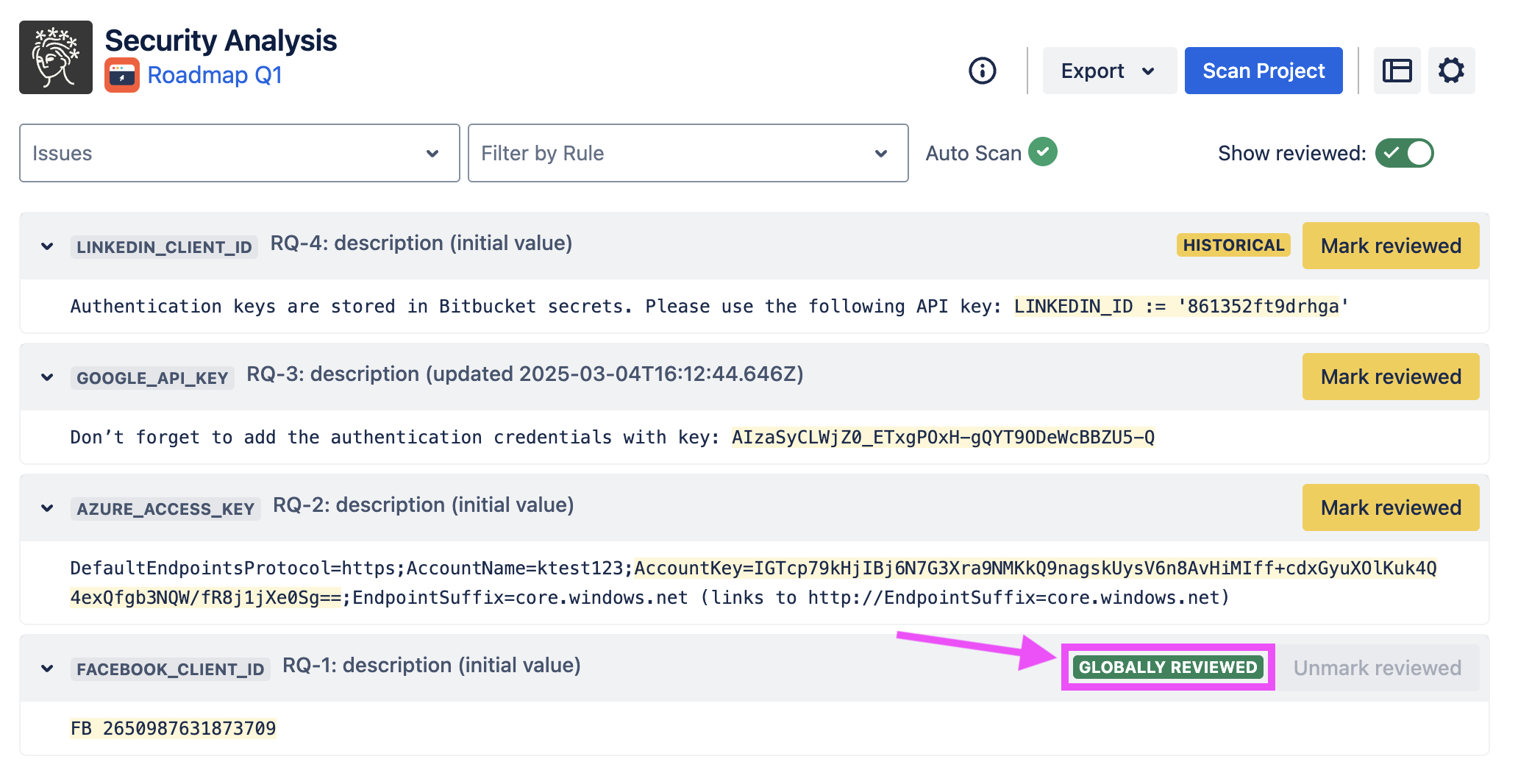Mark the LinkedIn RQ-4 finding reviewed
The width and height of the screenshot is (1518, 784).
(x=1390, y=246)
